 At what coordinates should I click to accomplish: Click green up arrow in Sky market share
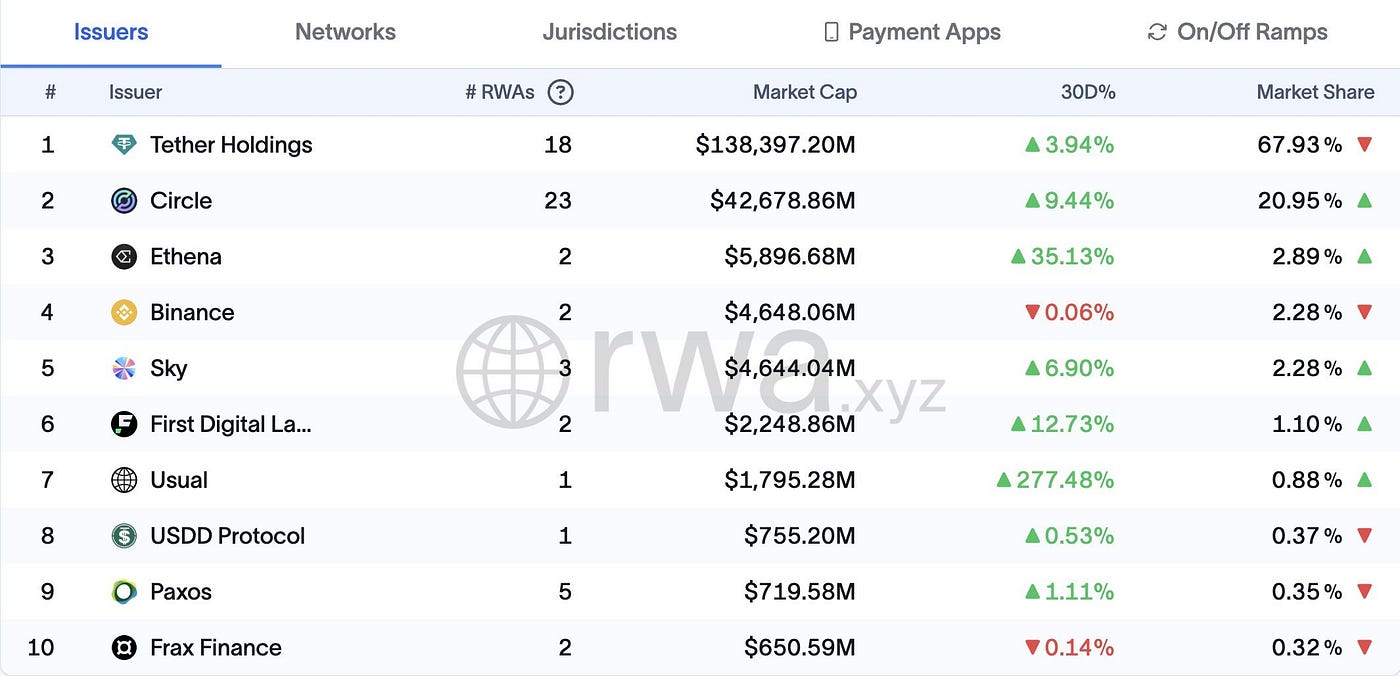pyautogui.click(x=1364, y=368)
